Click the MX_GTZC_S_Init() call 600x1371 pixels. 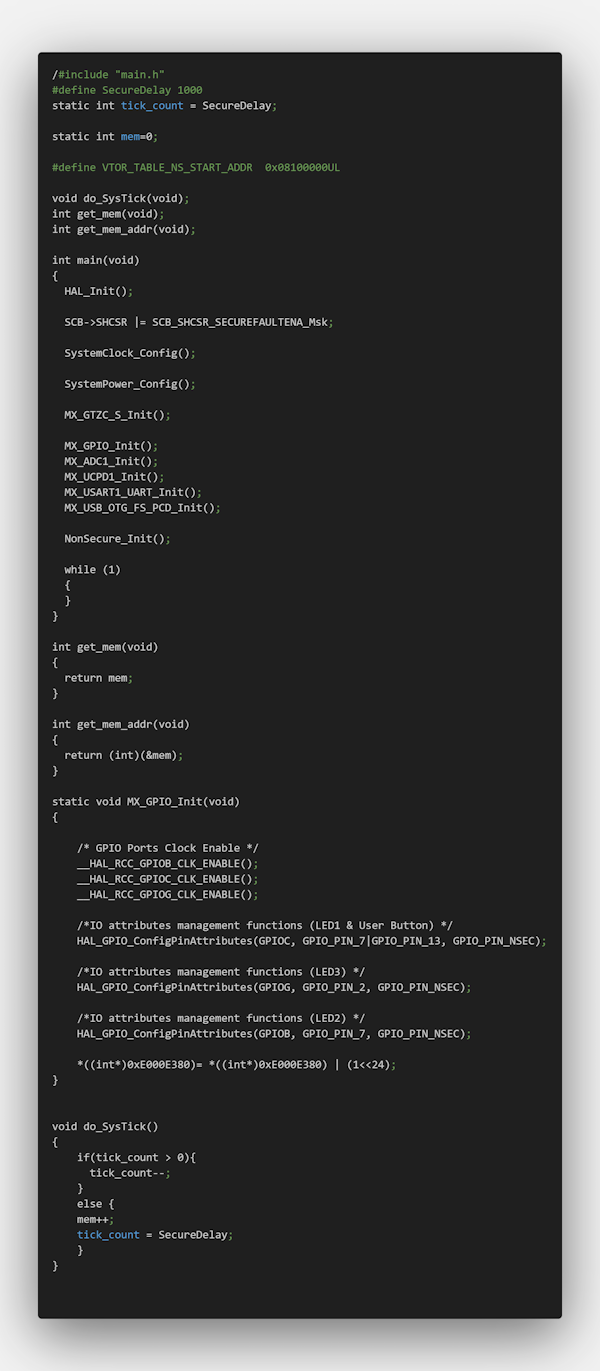[x=117, y=415]
